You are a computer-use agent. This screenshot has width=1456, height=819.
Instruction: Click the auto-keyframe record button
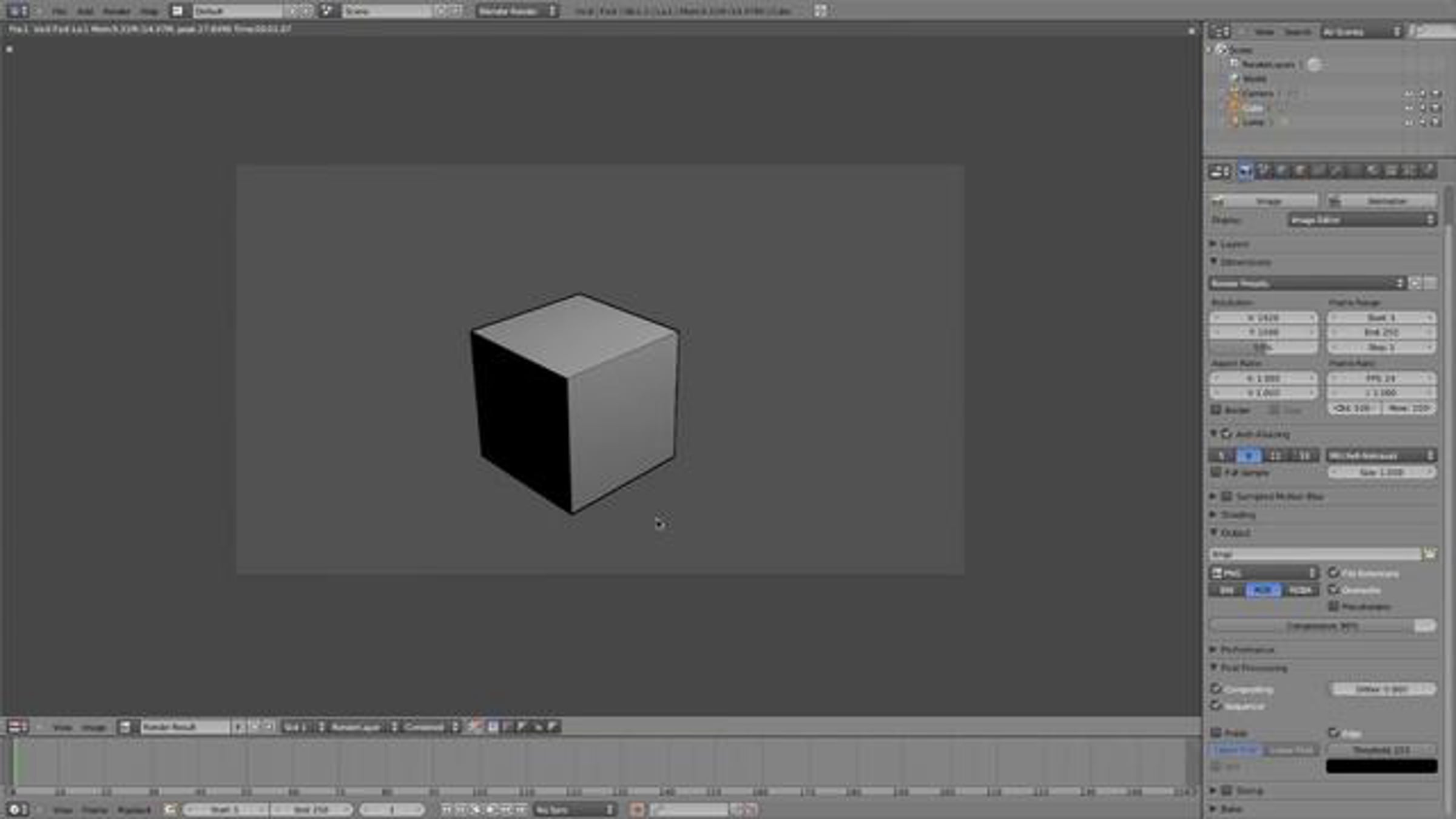637,809
